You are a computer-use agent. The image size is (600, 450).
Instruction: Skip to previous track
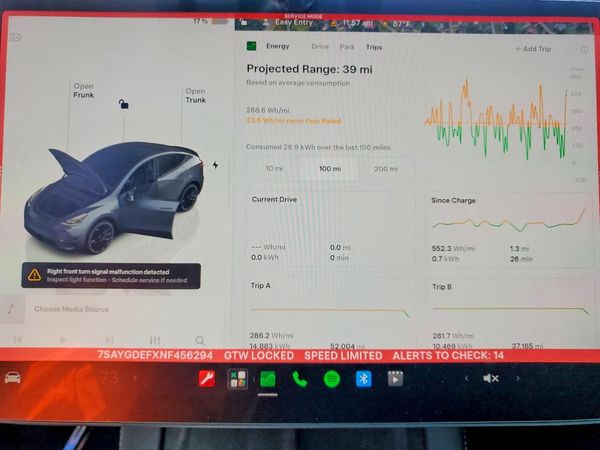click(x=18, y=340)
